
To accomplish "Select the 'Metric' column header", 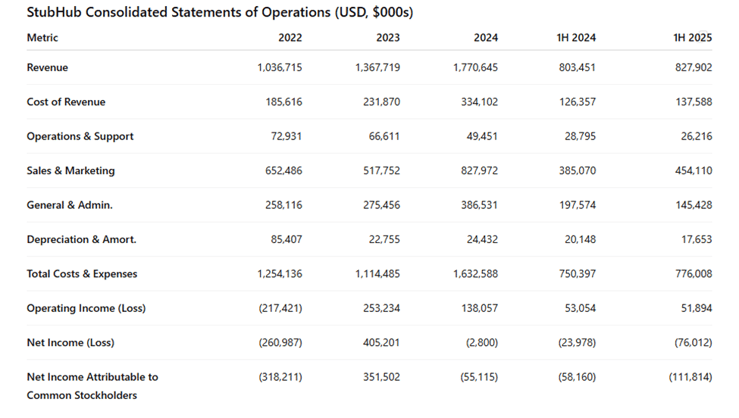I will coord(42,38).
